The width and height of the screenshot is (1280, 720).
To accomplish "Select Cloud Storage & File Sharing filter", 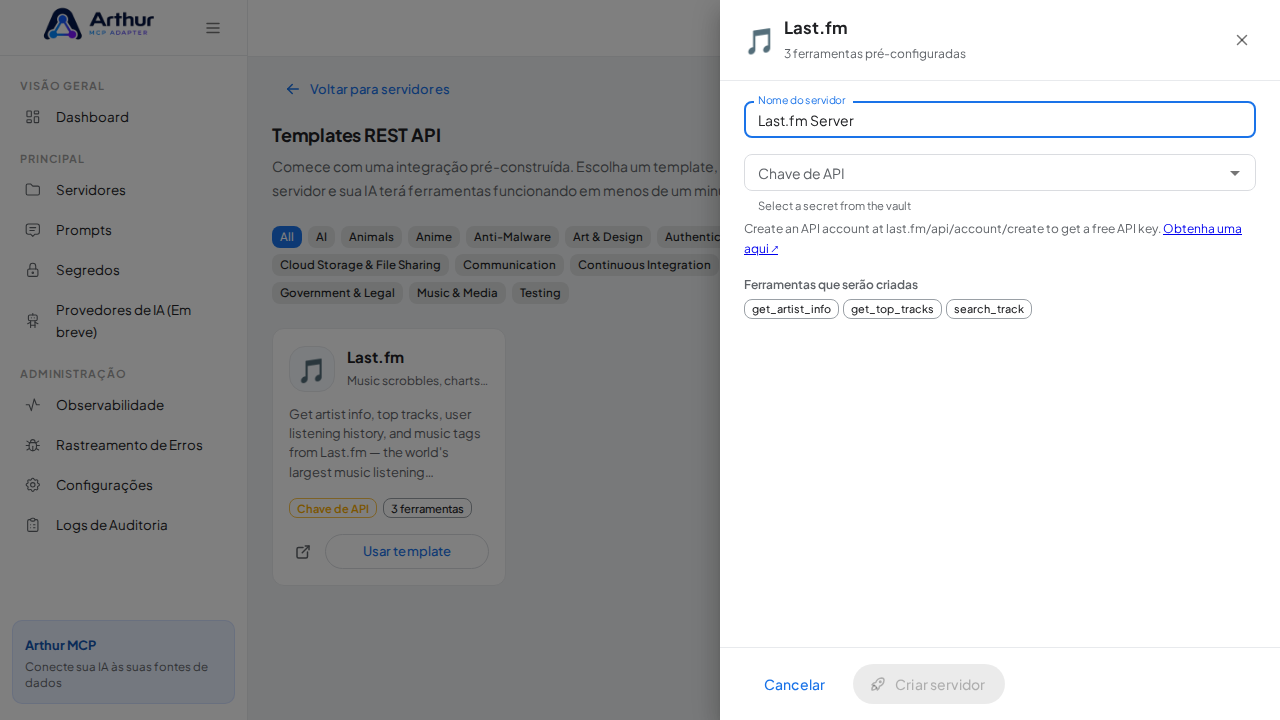I will tap(360, 265).
